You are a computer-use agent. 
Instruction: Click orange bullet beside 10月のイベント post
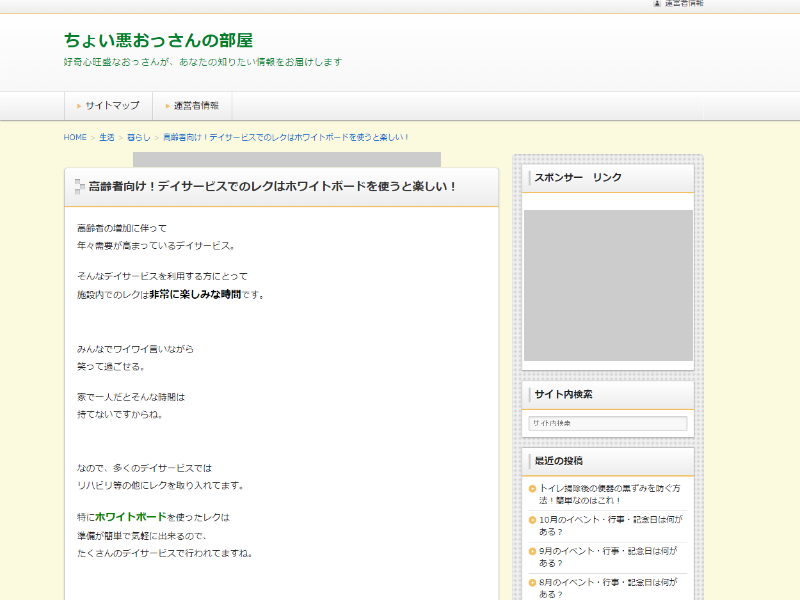coord(532,520)
